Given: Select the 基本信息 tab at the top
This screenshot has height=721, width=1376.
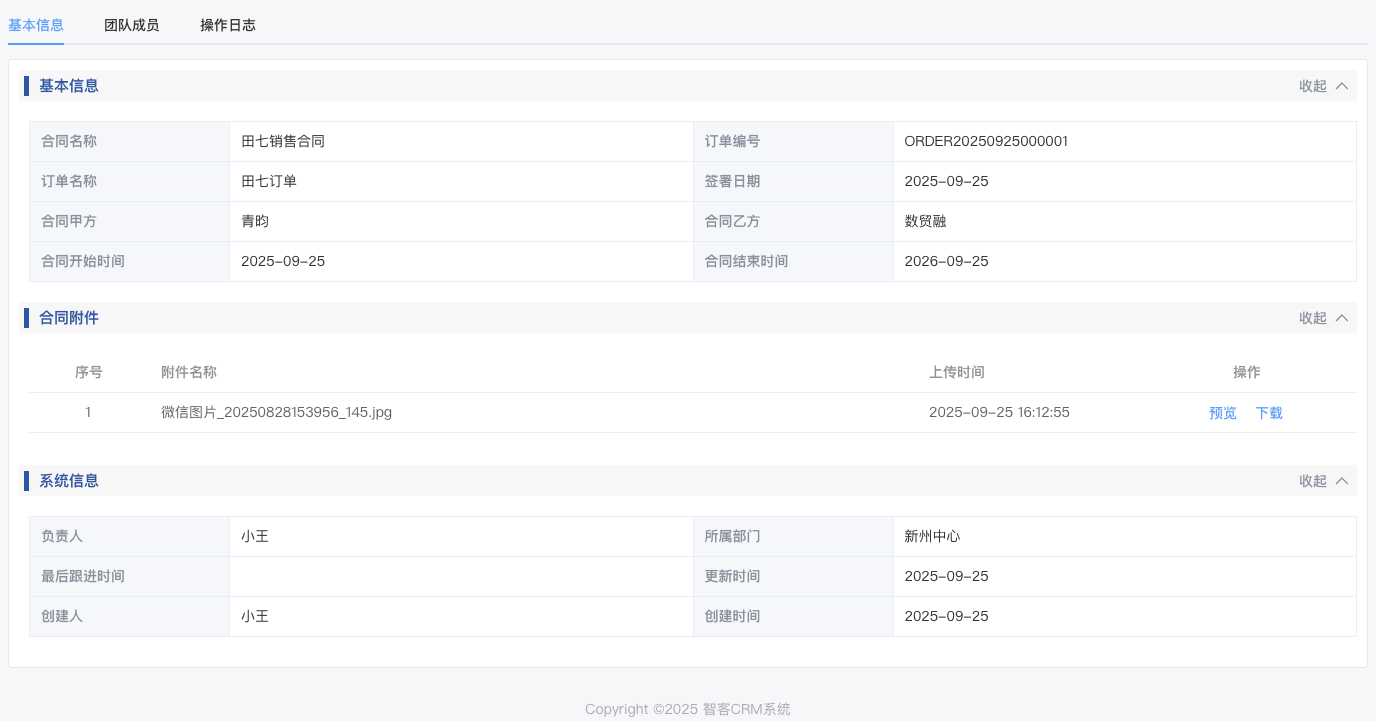Looking at the screenshot, I should tap(36, 25).
